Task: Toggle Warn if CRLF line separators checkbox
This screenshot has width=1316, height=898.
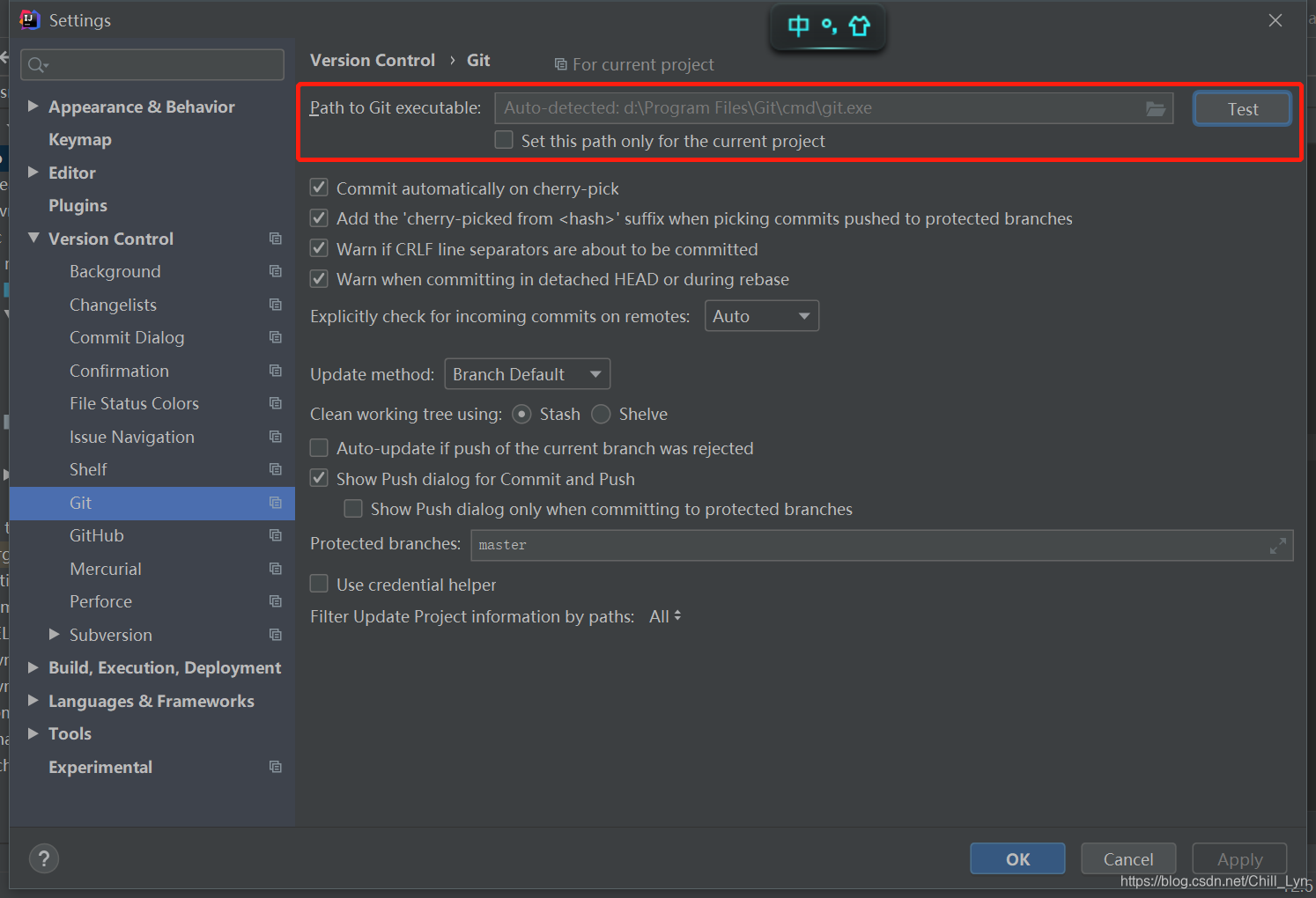Action: [x=319, y=248]
